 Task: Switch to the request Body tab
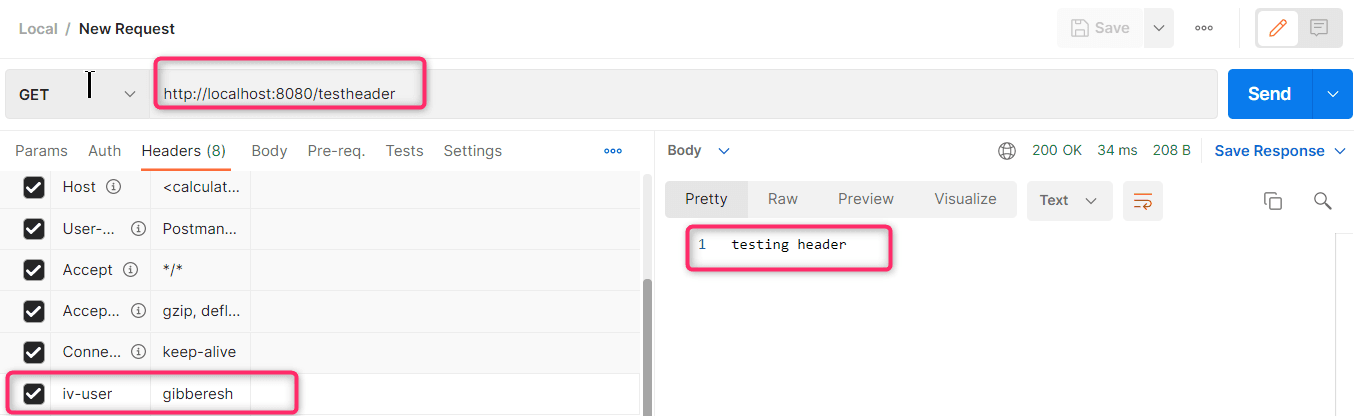269,151
